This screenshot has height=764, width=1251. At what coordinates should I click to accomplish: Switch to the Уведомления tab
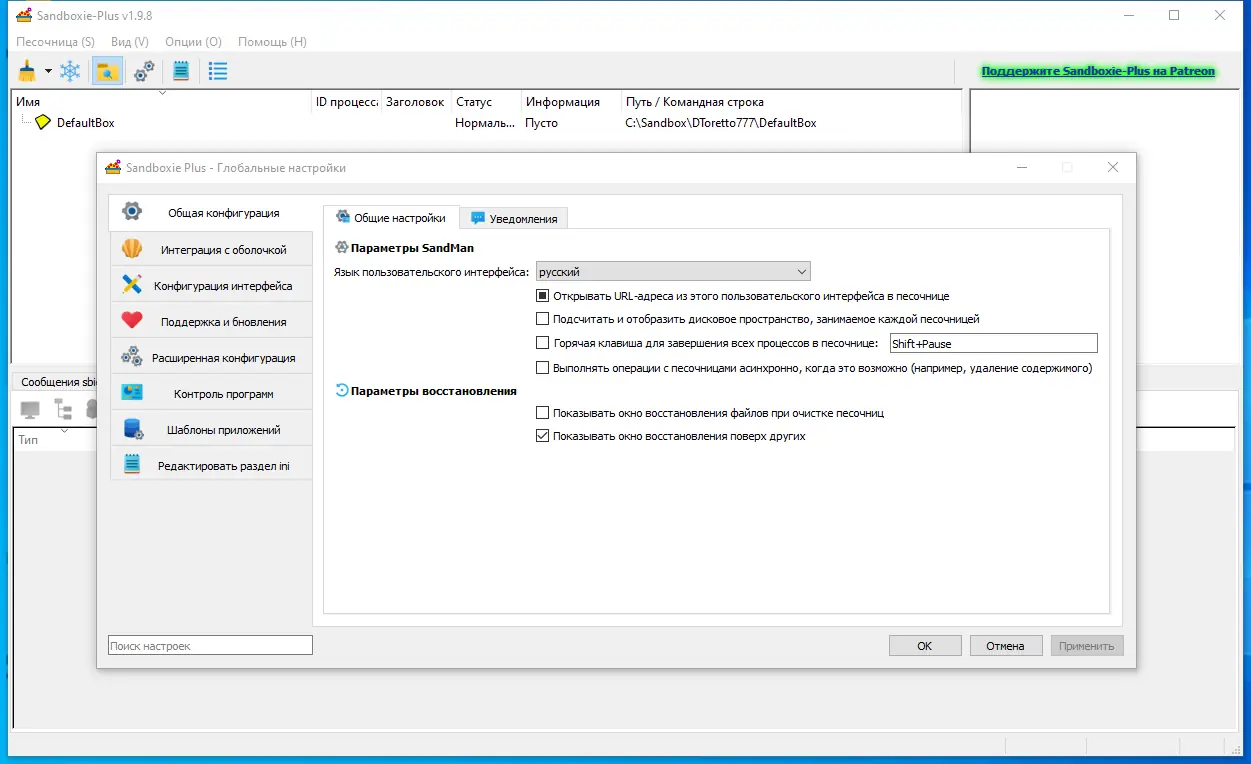514,218
